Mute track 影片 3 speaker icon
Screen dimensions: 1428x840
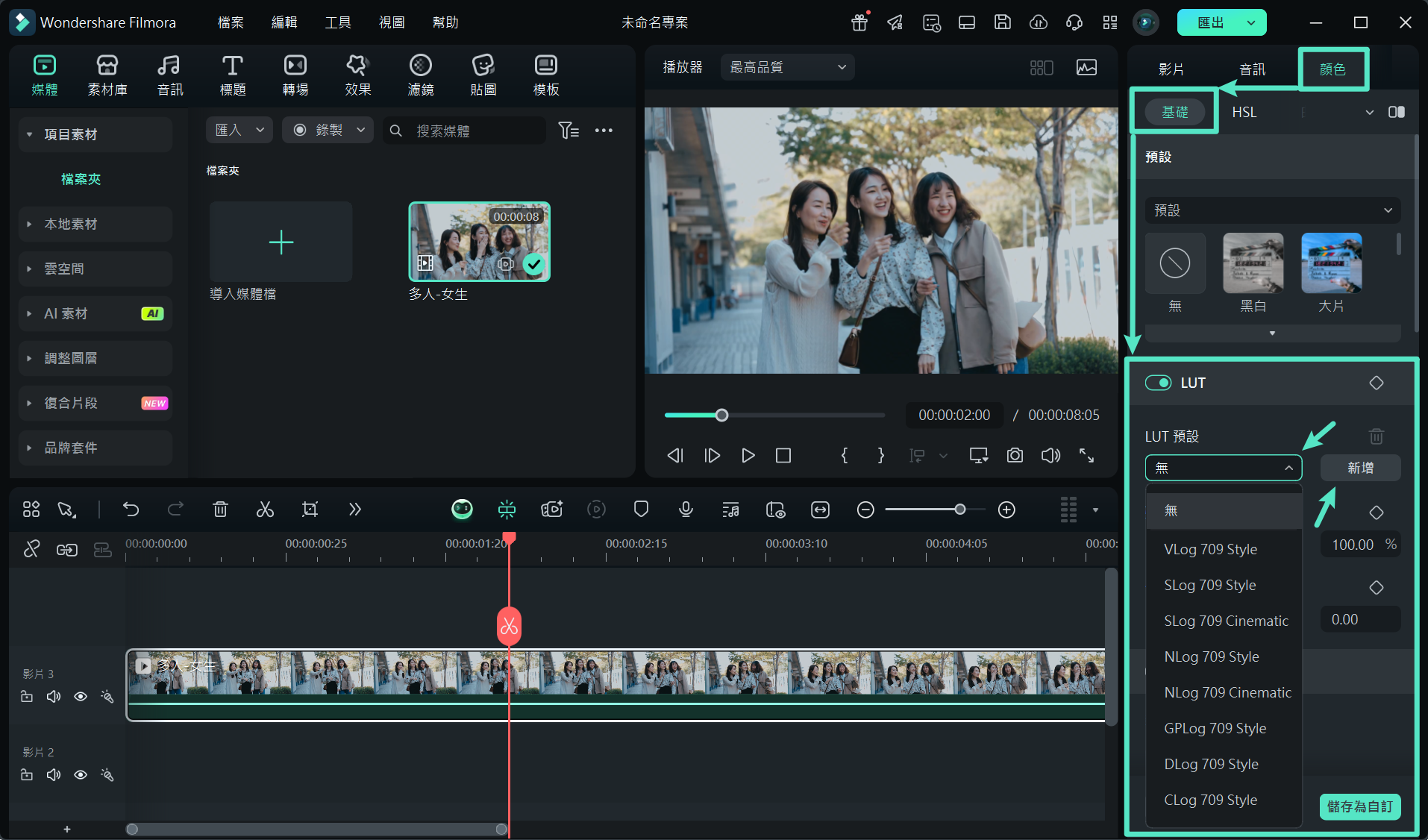[54, 697]
